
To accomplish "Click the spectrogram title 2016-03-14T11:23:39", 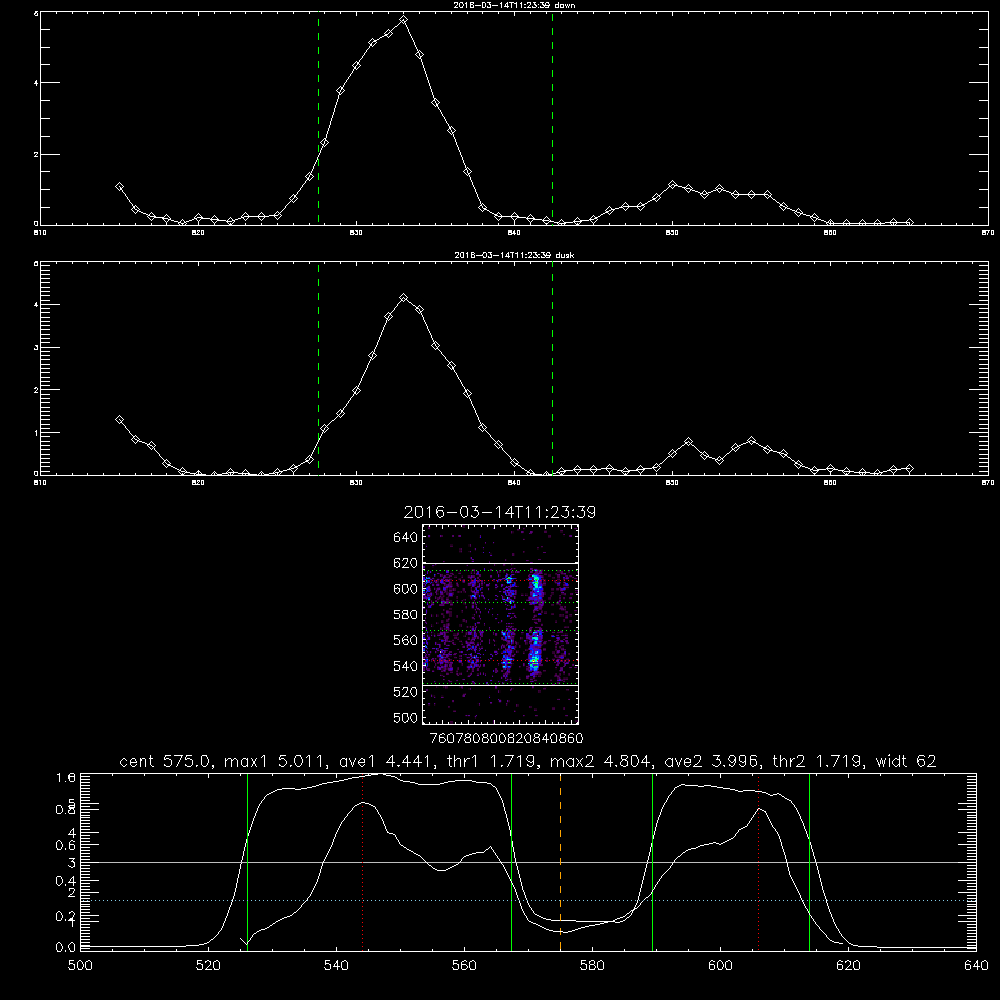I will (x=499, y=513).
